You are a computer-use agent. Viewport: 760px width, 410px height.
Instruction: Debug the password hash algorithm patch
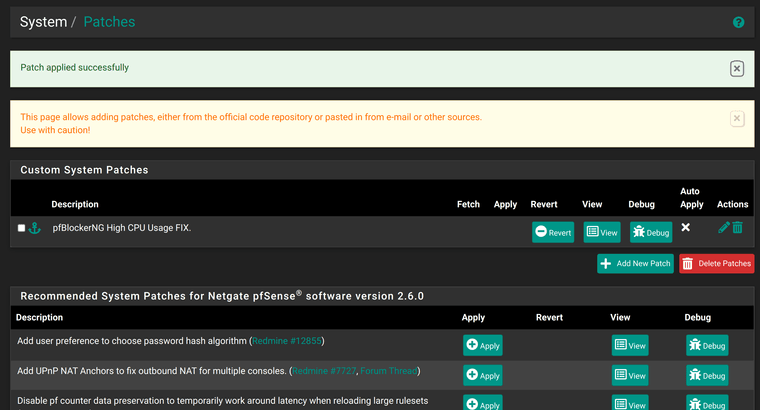[707, 346]
